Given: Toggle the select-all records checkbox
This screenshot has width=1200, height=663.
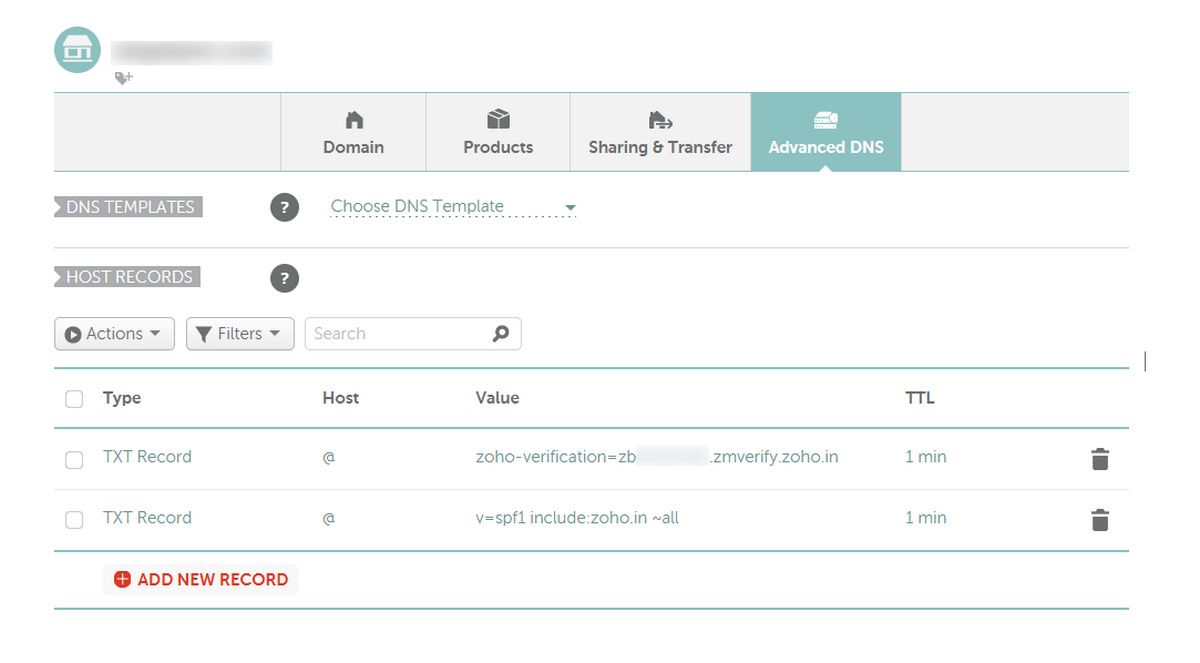Looking at the screenshot, I should [74, 398].
